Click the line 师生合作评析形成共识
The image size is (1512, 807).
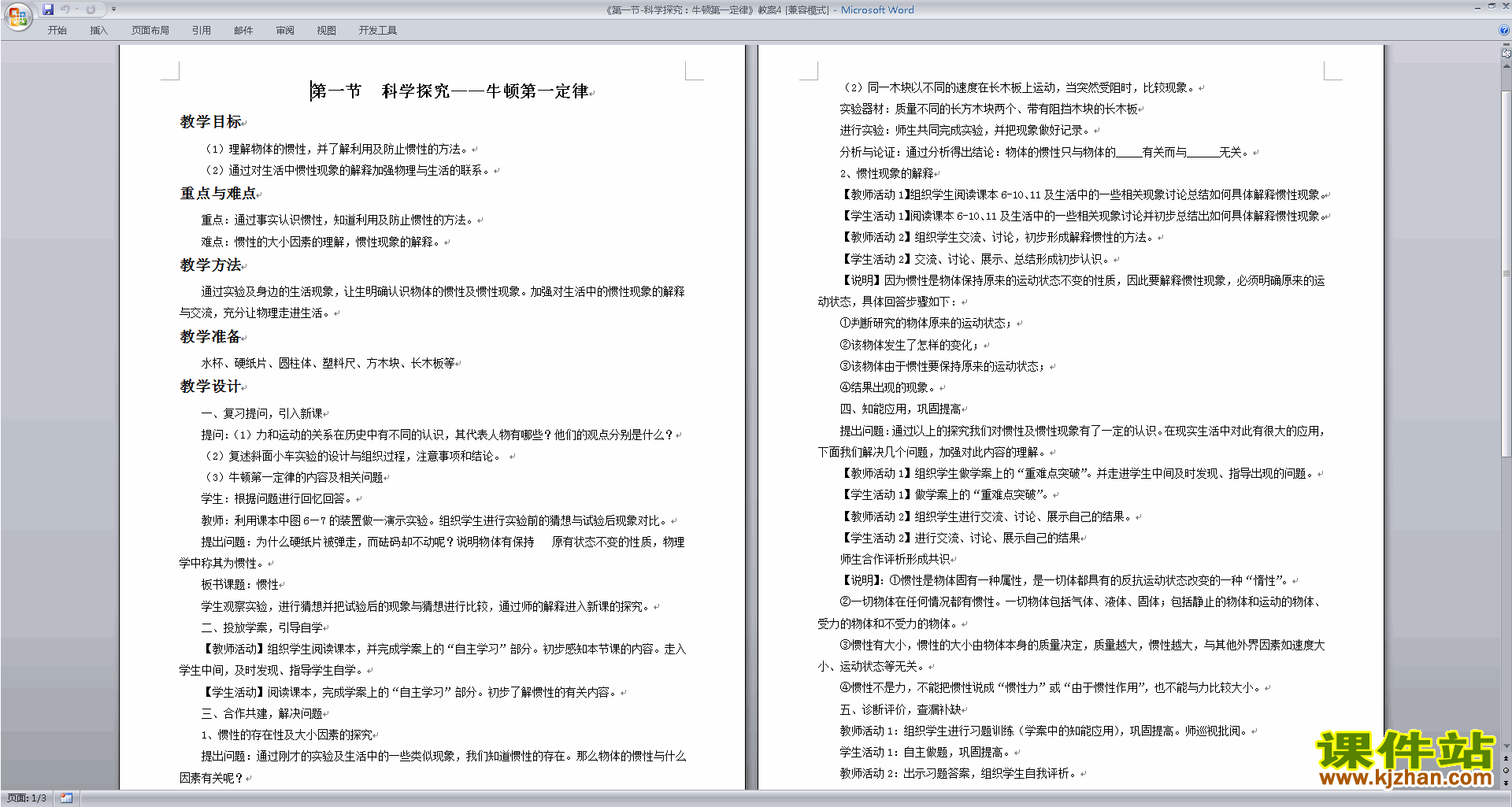(895, 560)
